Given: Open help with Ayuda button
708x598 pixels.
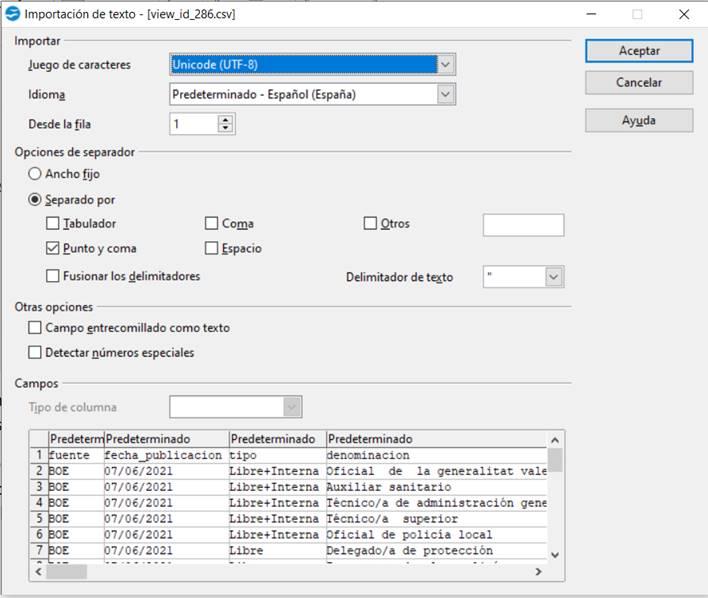Looking at the screenshot, I should pyautogui.click(x=639, y=121).
